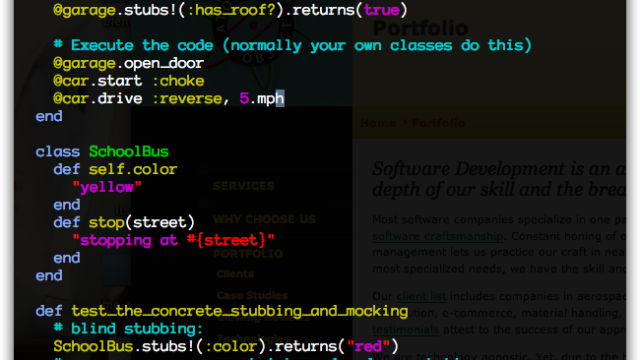Open 'PORTFOLIO' menu in background page
The height and width of the screenshot is (360, 640).
click(x=248, y=254)
